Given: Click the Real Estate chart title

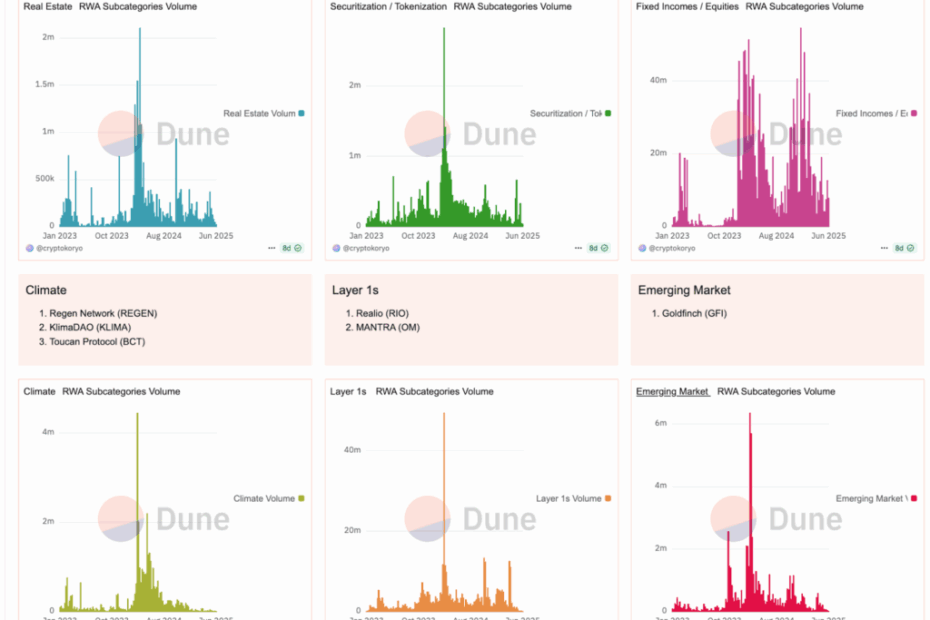Looking at the screenshot, I should coord(47,6).
